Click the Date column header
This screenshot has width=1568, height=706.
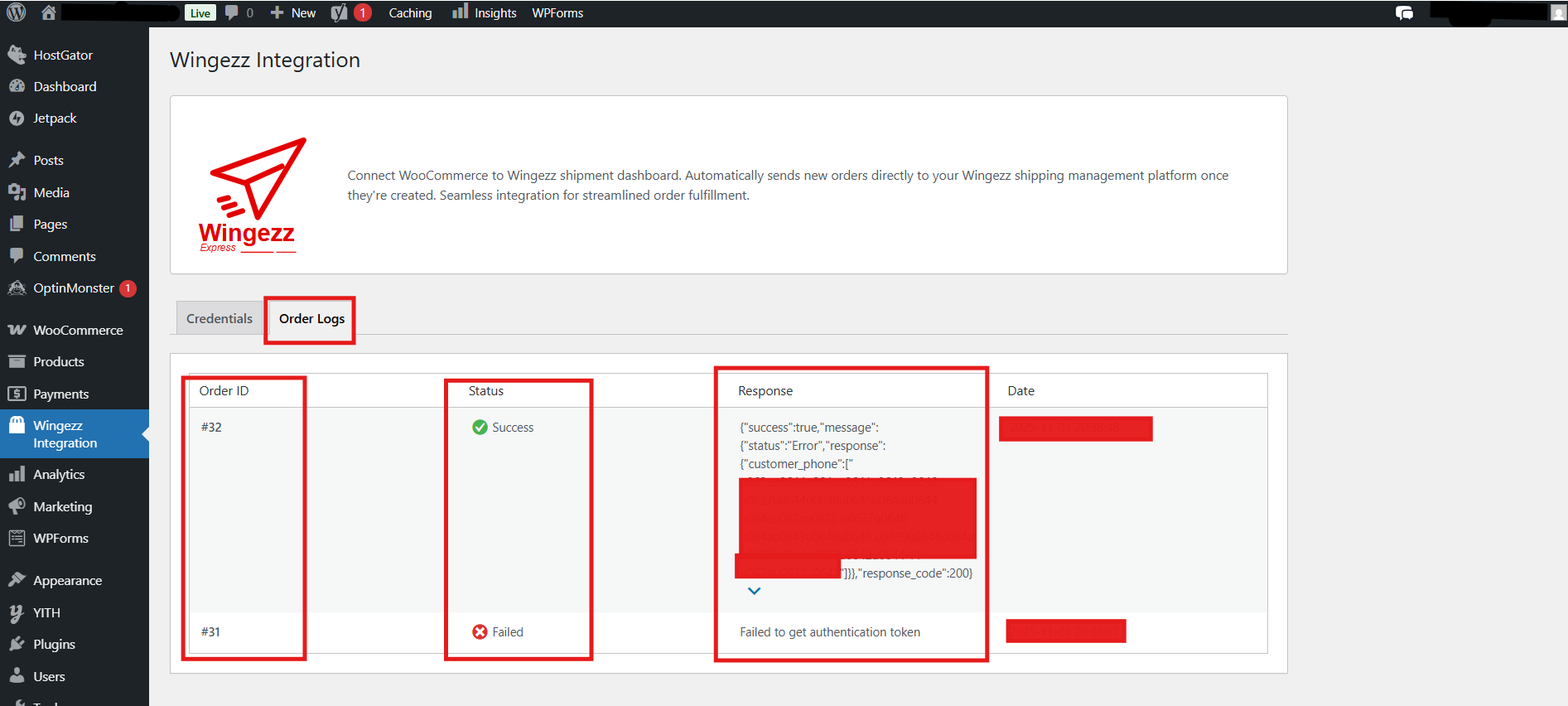[x=1020, y=390]
